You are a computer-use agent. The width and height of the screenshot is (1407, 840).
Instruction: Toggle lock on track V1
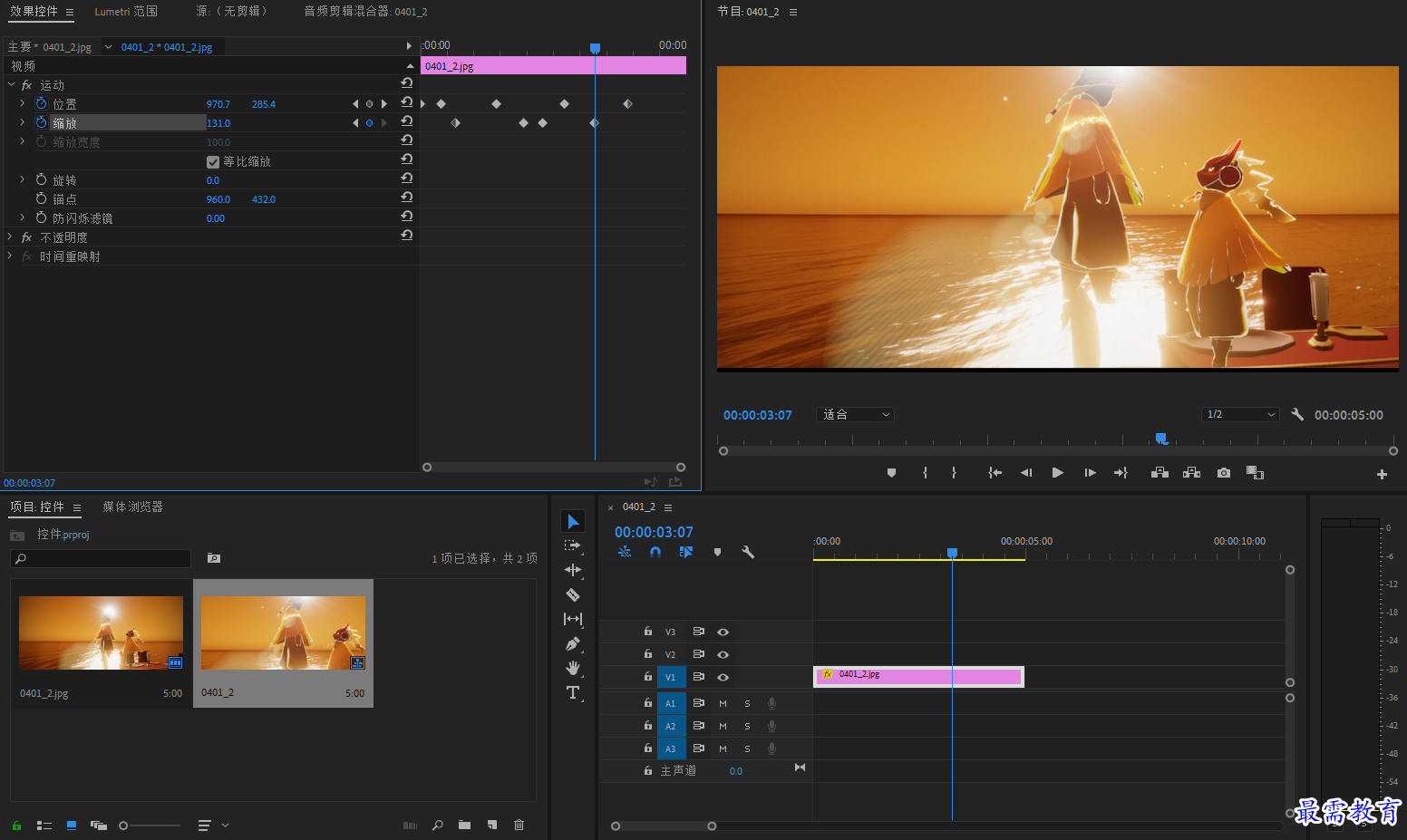(647, 677)
